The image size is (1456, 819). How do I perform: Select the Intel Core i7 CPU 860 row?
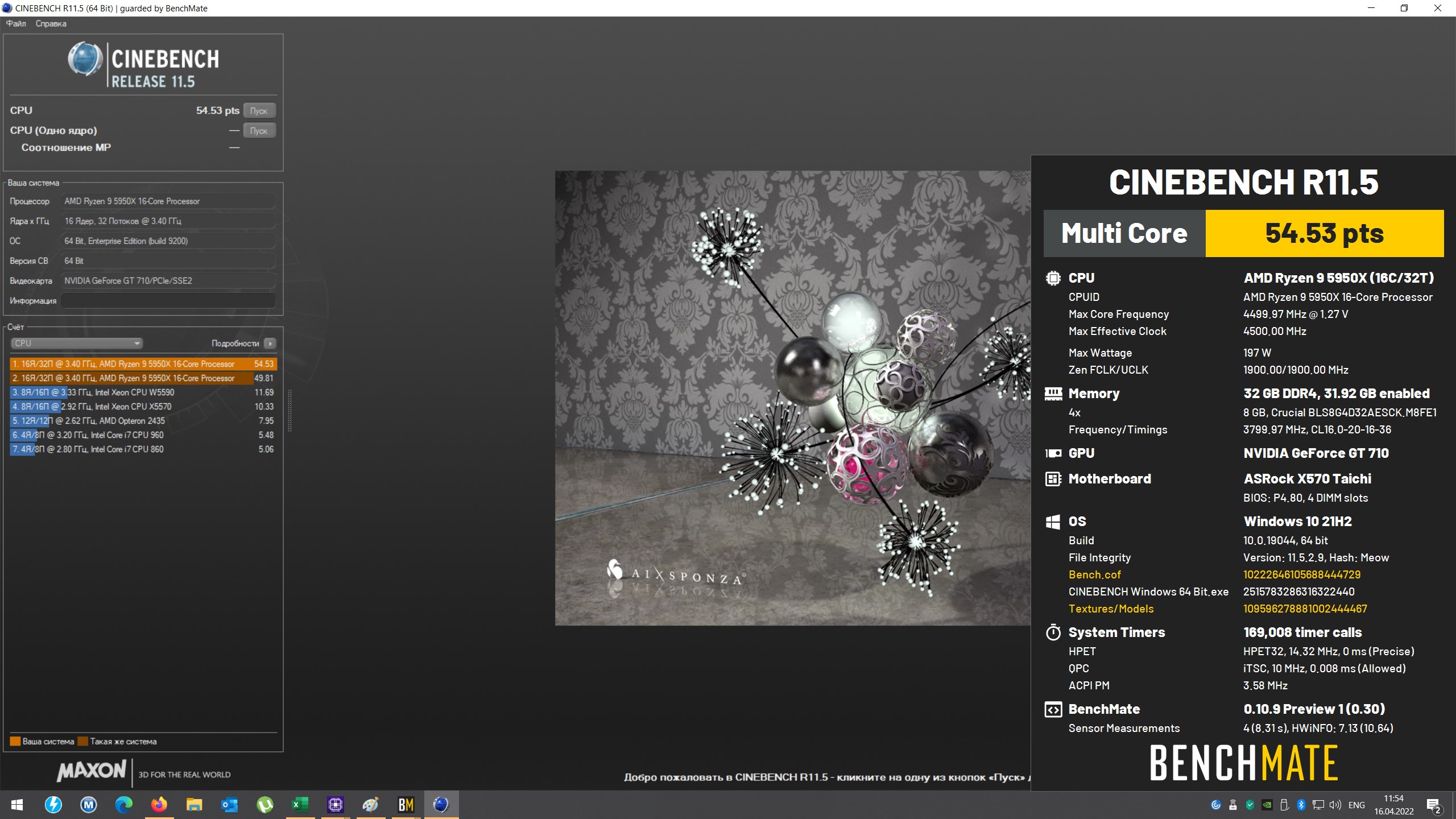143,449
